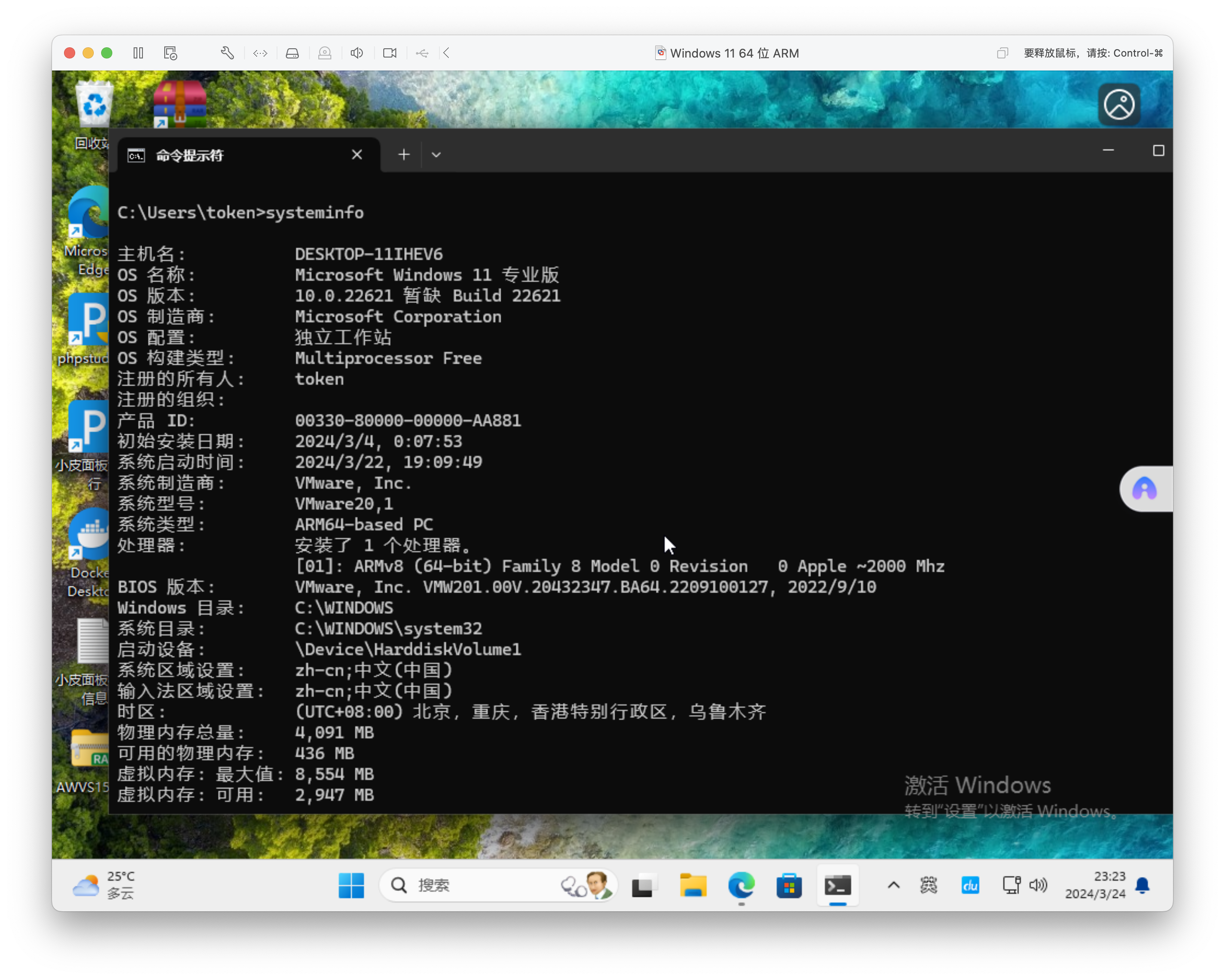Click the taskbar volume speaker icon
Screen dimensions: 1225x980
point(1038,884)
